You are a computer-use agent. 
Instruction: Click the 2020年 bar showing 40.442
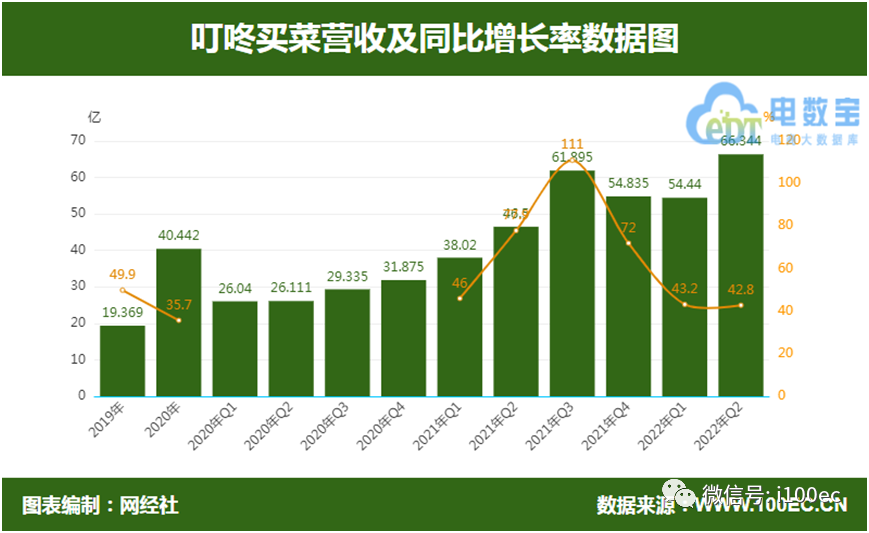[178, 323]
